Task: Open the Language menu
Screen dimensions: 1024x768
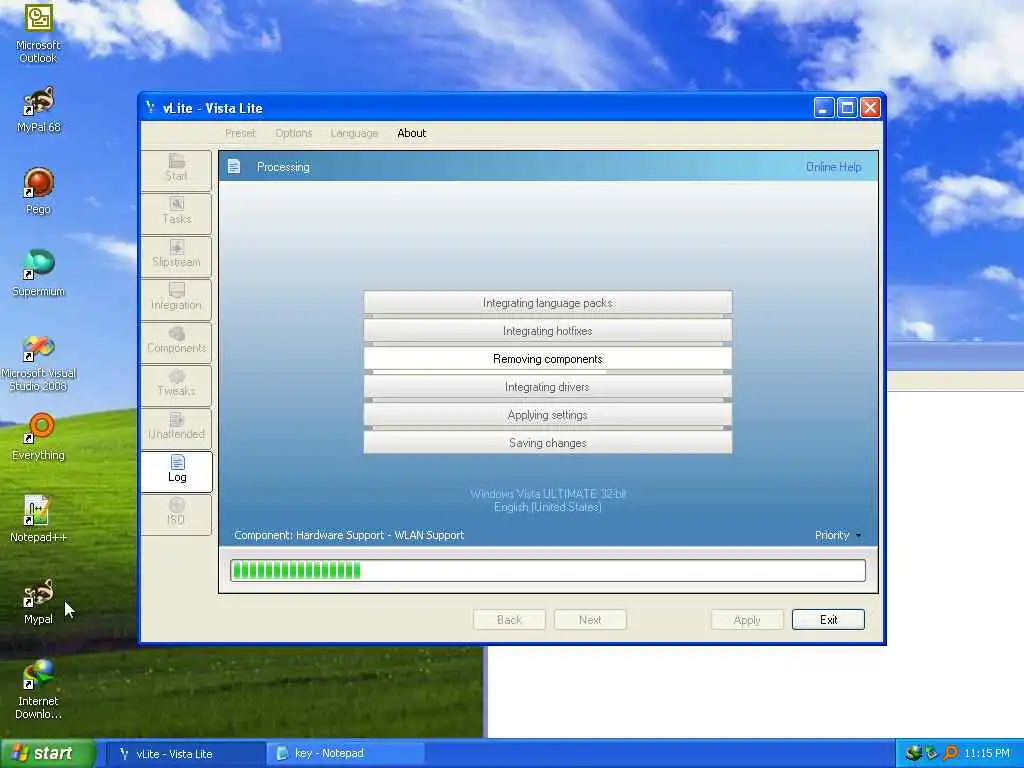Action: [354, 133]
